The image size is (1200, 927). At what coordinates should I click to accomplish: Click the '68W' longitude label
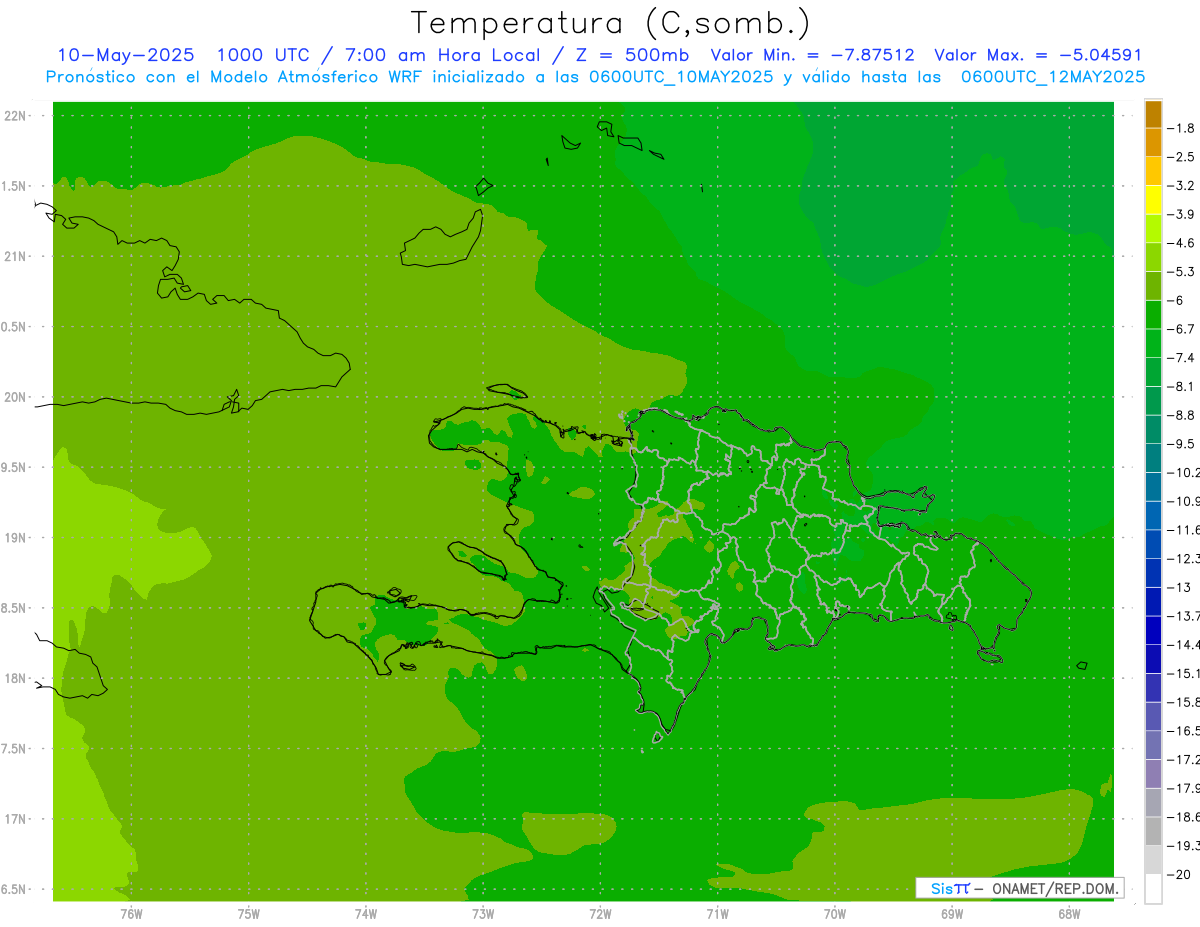(1069, 914)
